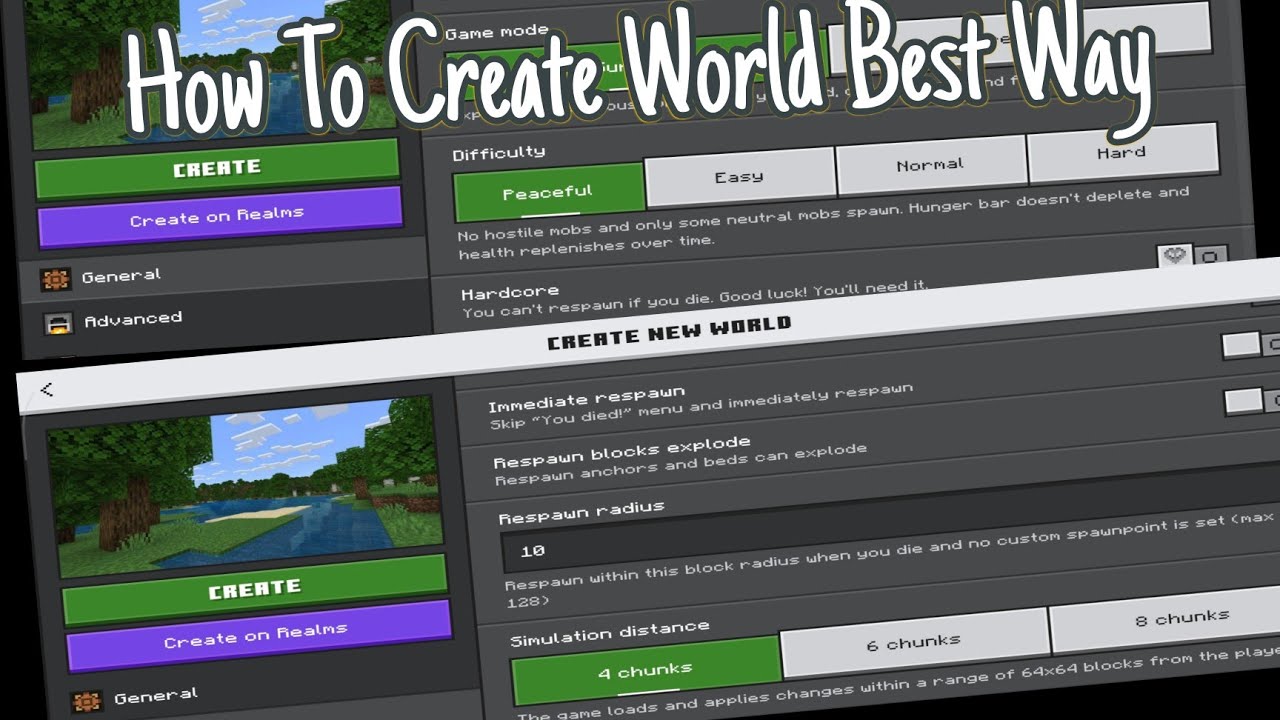Screen dimensions: 1280x720
Task: Click Create on Realms in lower screen
Action: click(258, 636)
